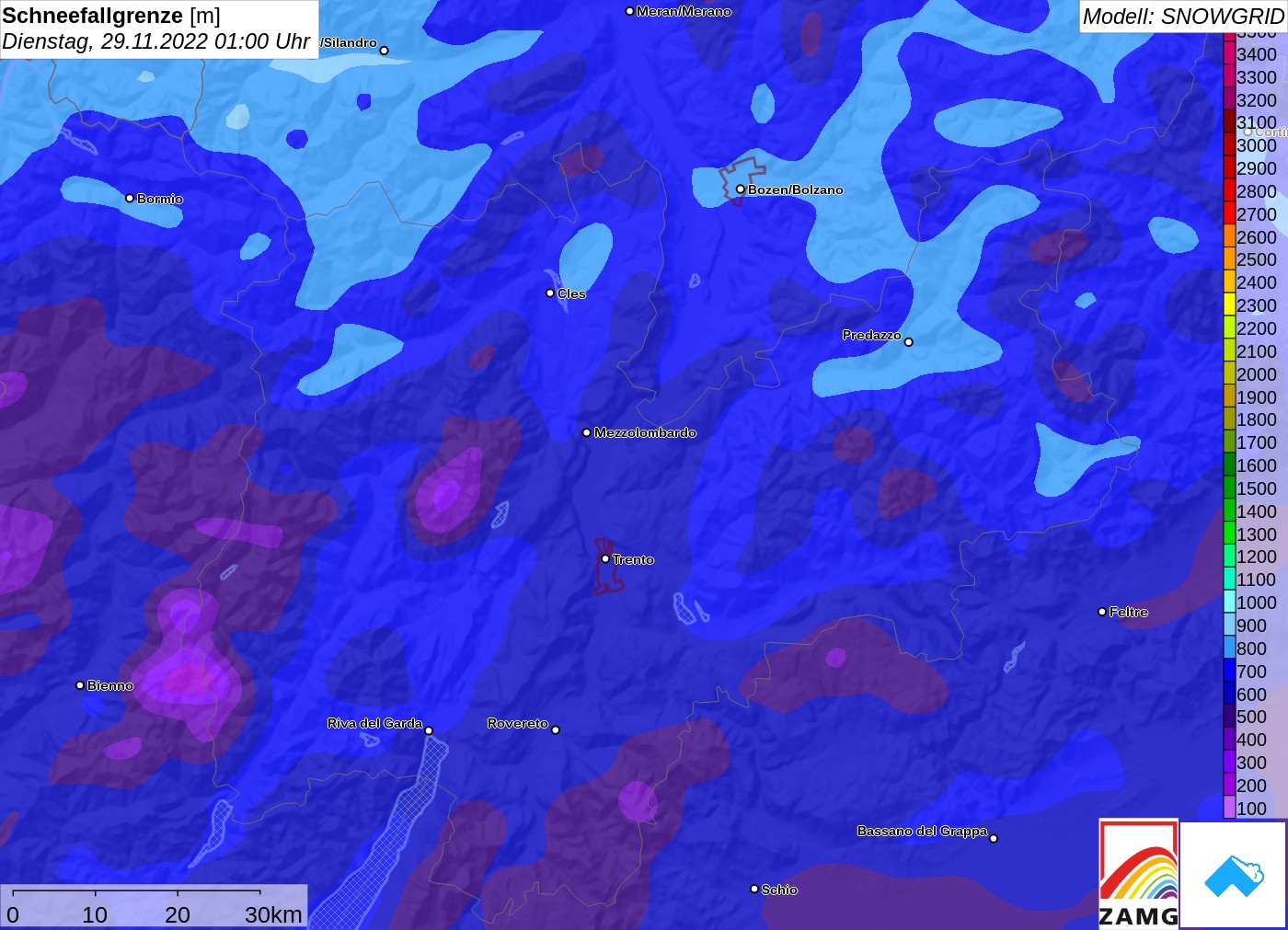The height and width of the screenshot is (930, 1288).
Task: Click the 1300 legend color swatch
Action: (x=1229, y=534)
